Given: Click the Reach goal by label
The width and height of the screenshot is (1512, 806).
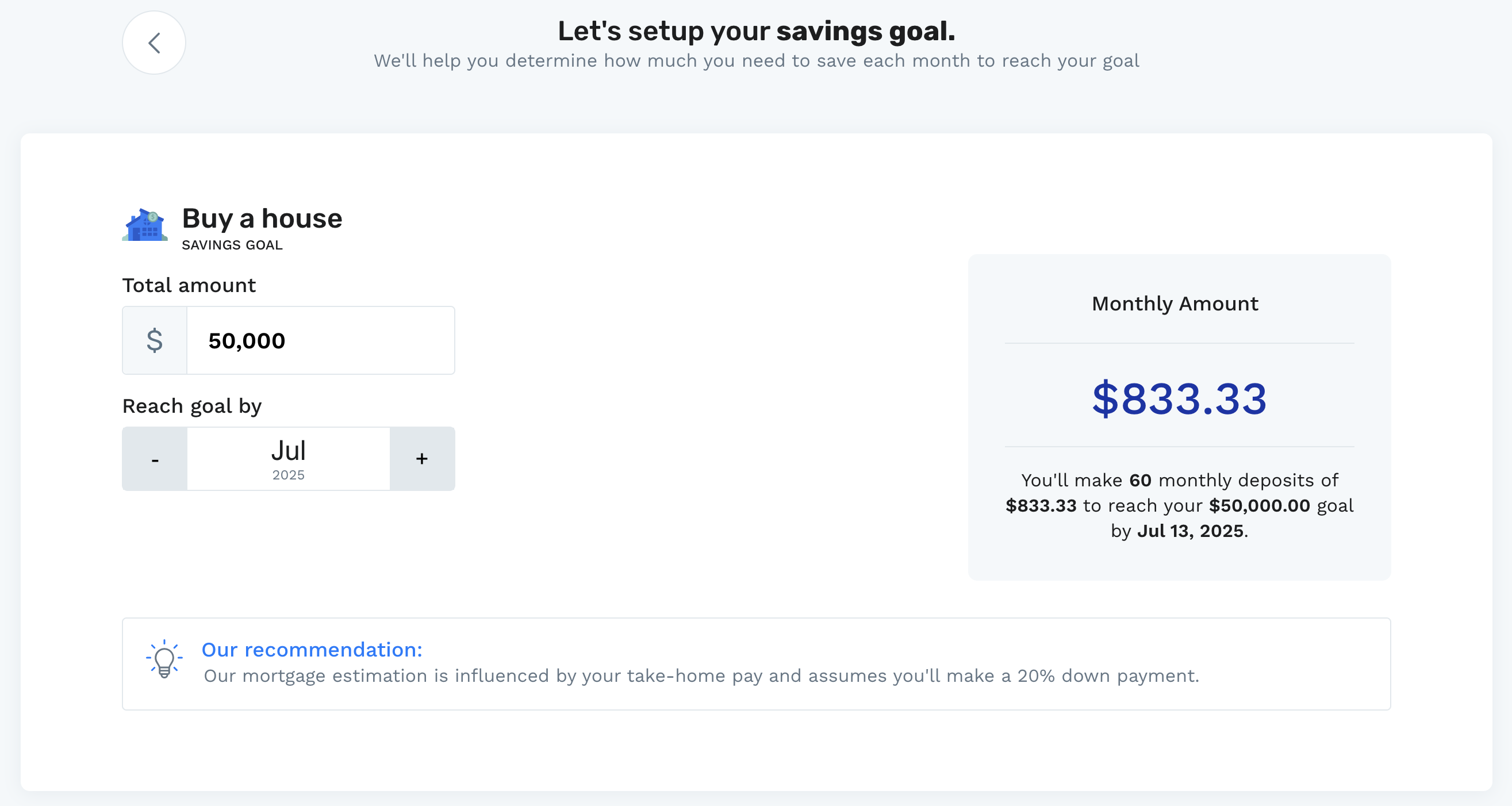Looking at the screenshot, I should 192,406.
